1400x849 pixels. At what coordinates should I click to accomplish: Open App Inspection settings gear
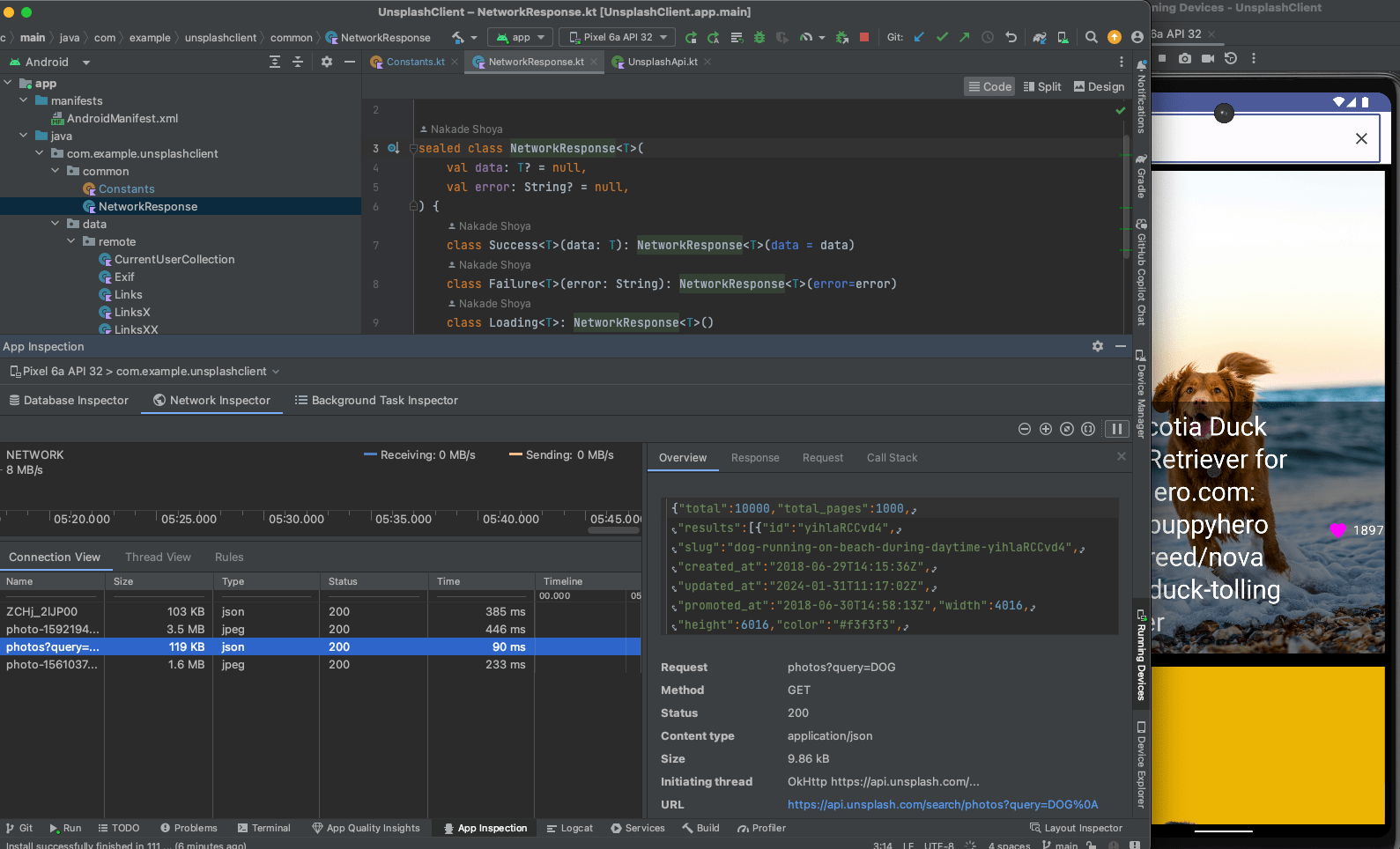[1098, 346]
